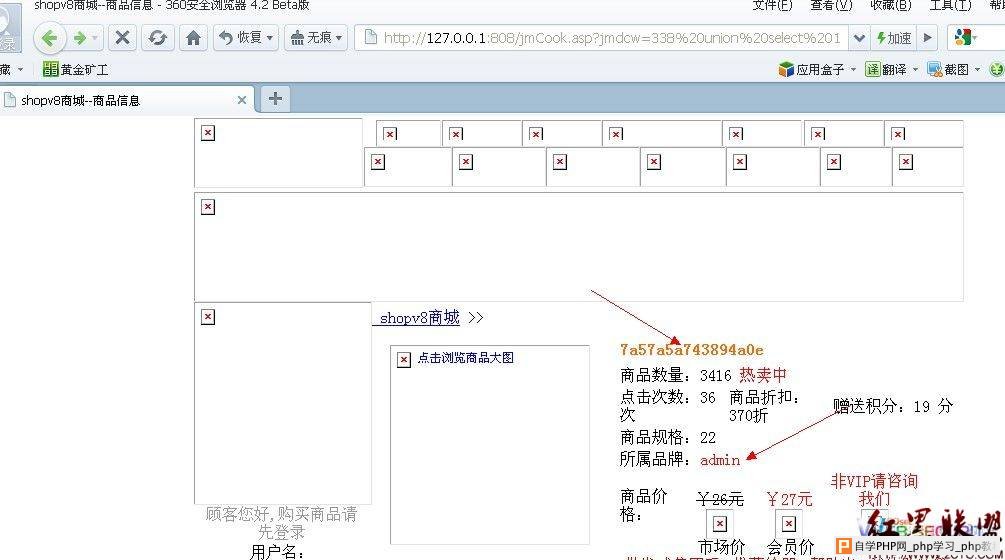1005x560 pixels.
Task: Click inside the URL address bar
Action: tap(602, 38)
